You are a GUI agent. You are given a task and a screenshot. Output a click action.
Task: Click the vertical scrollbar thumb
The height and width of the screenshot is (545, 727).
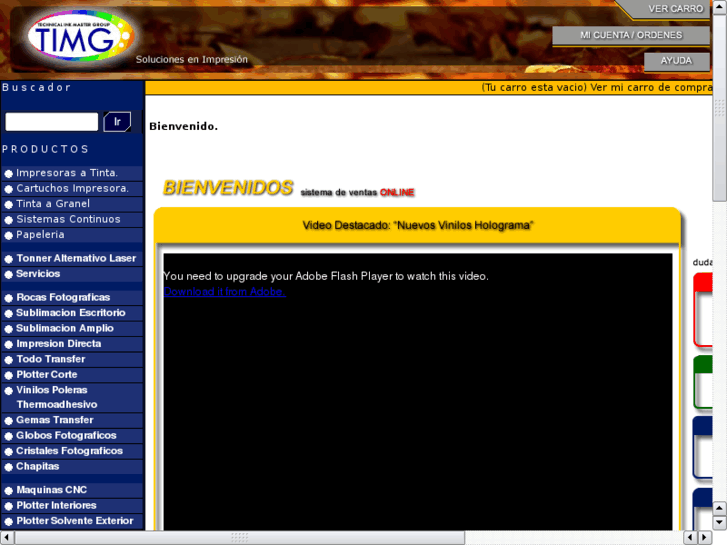pos(720,108)
